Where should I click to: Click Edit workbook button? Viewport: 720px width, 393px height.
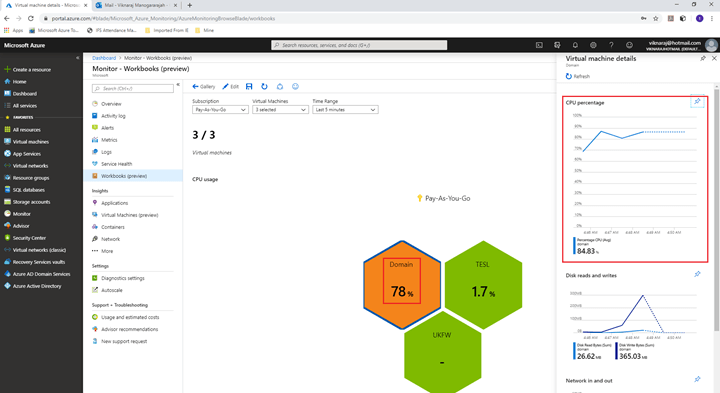tap(231, 86)
